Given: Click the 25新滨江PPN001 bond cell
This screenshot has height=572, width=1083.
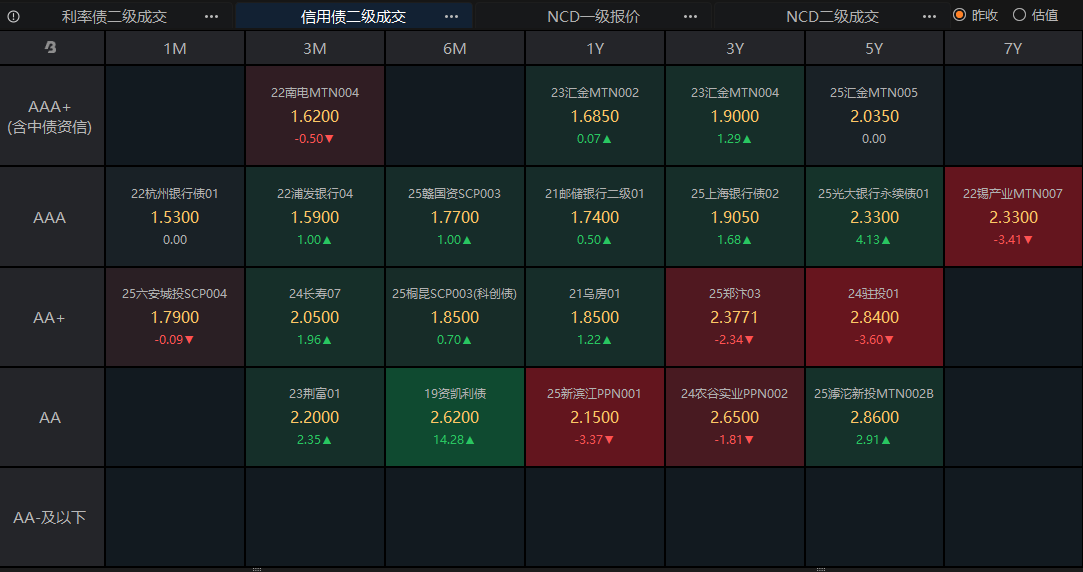Looking at the screenshot, I should click(595, 417).
